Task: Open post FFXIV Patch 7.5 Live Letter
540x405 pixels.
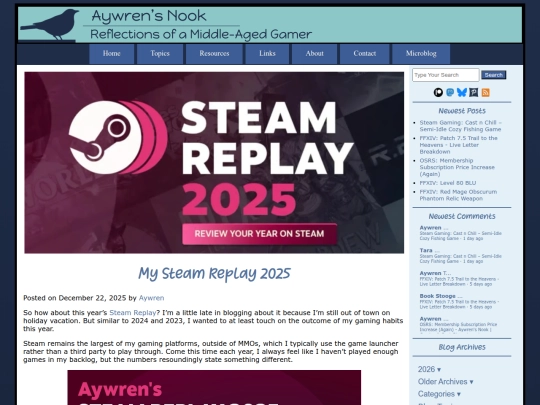Action: point(458,145)
